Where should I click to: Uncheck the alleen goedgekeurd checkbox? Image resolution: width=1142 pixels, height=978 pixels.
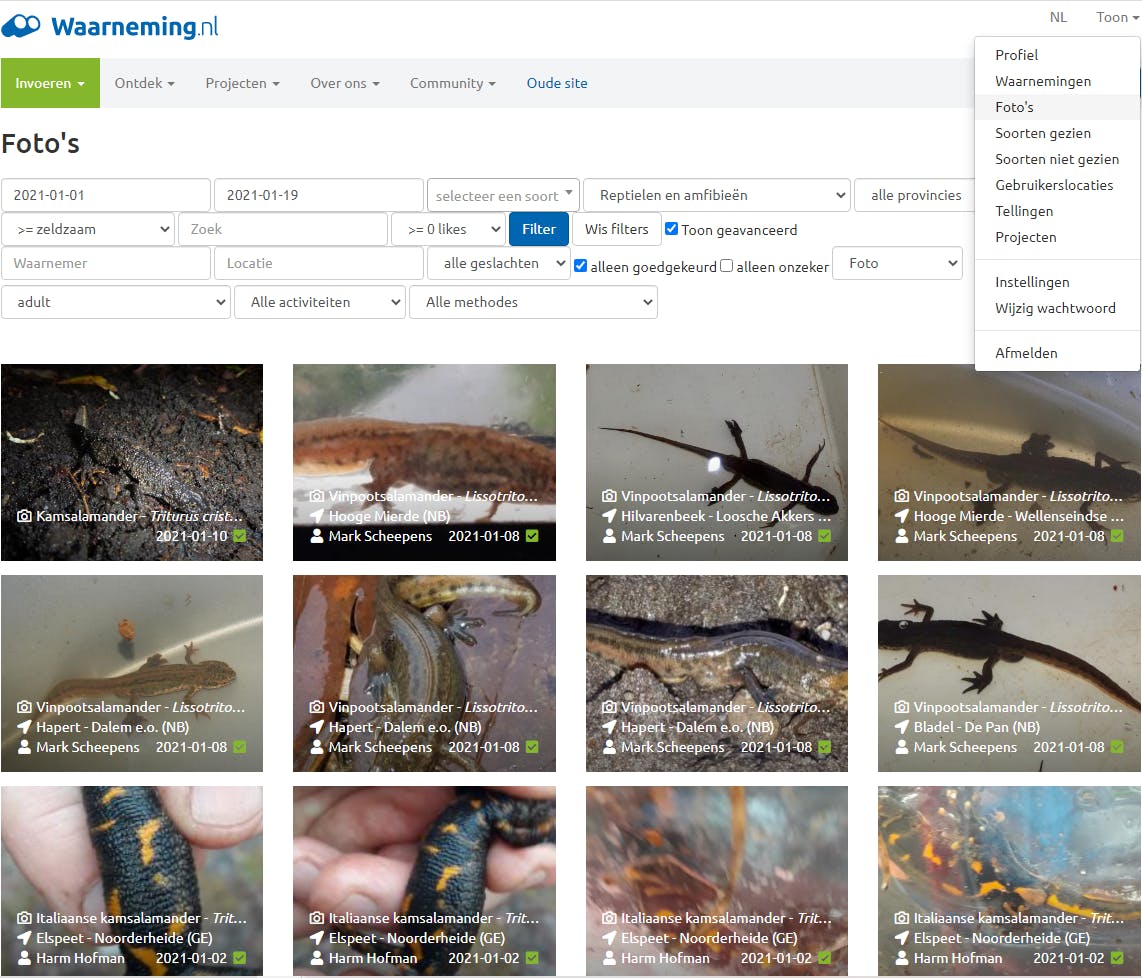tap(580, 266)
